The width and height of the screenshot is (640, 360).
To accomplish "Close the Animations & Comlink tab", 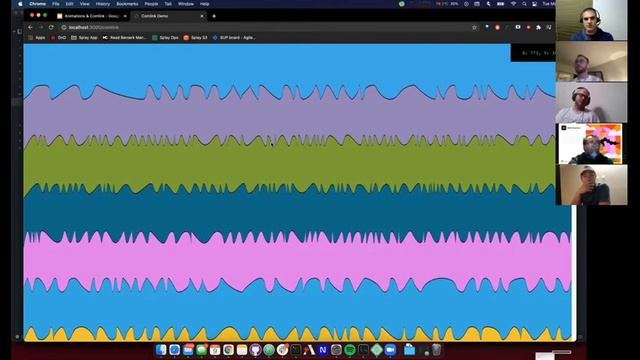I will [125, 16].
